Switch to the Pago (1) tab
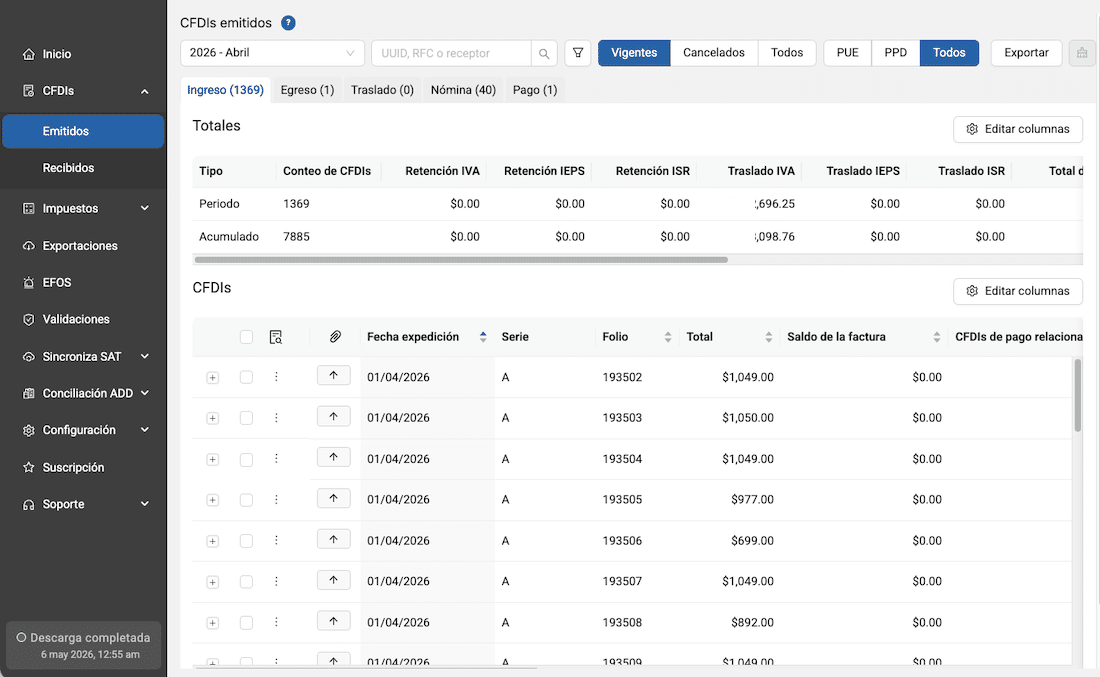Image resolution: width=1100 pixels, height=677 pixels. coord(535,90)
